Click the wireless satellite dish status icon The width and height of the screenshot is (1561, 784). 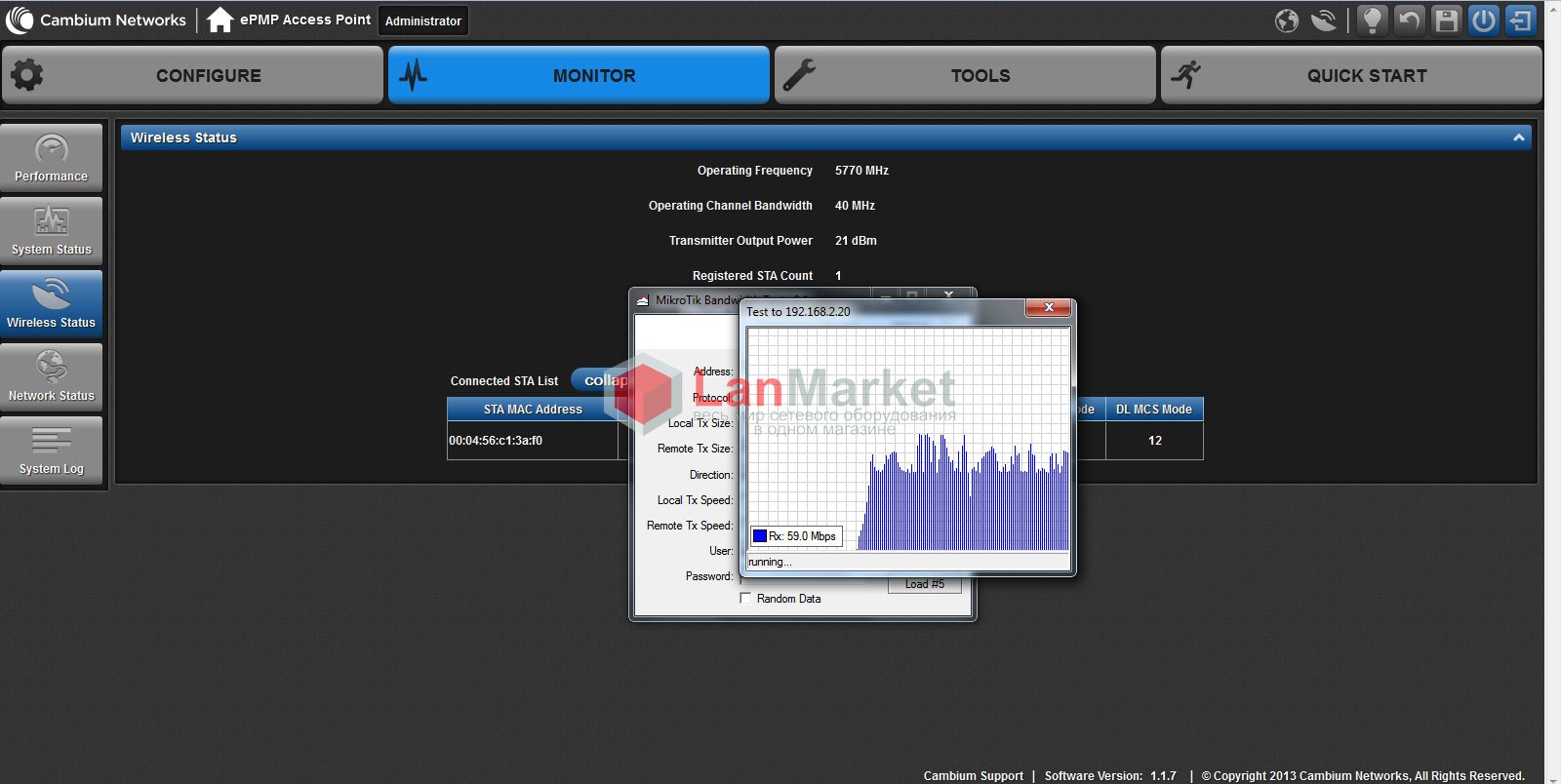click(1324, 20)
